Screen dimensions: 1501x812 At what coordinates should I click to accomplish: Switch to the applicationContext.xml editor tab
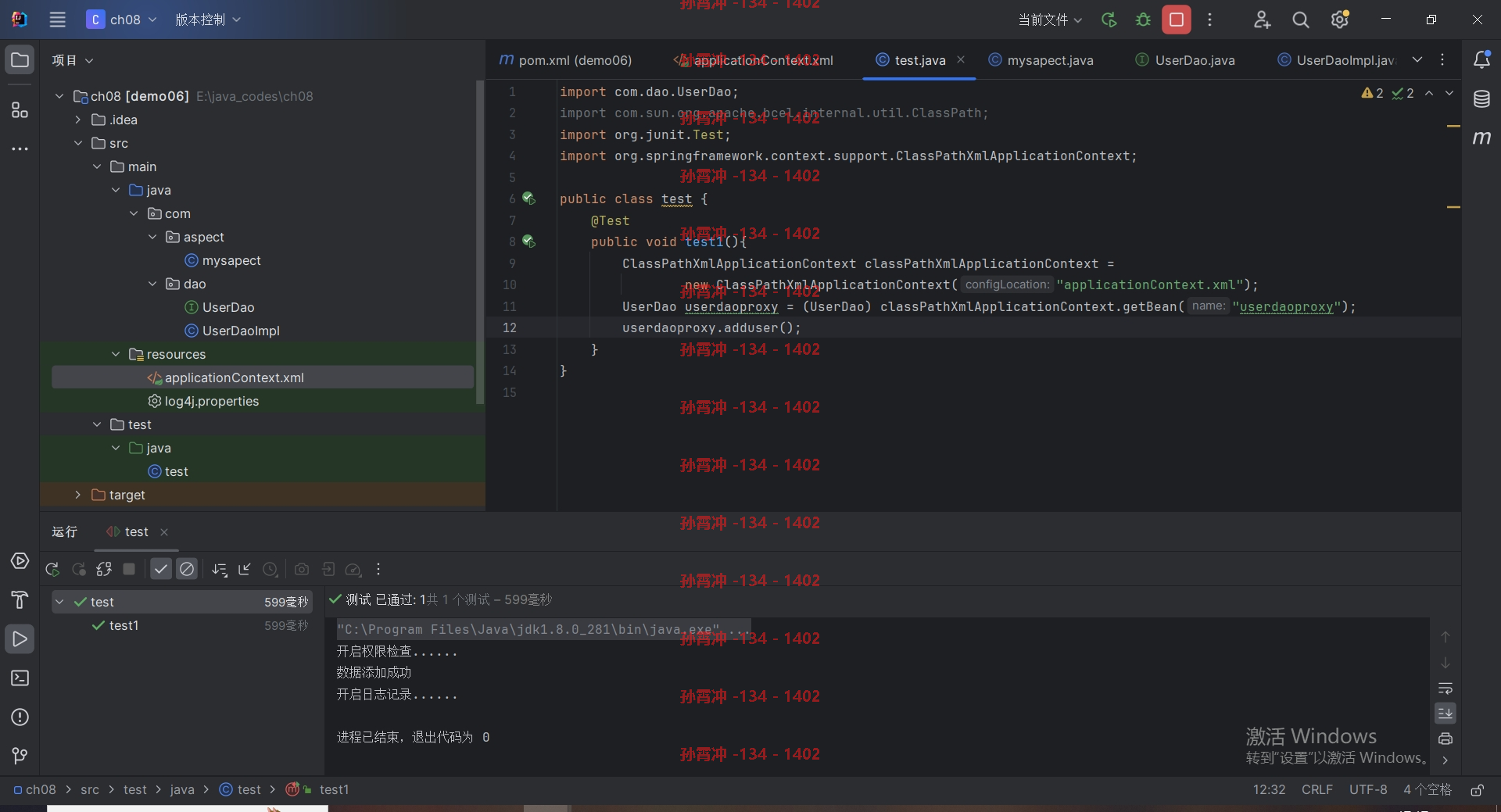pos(755,60)
